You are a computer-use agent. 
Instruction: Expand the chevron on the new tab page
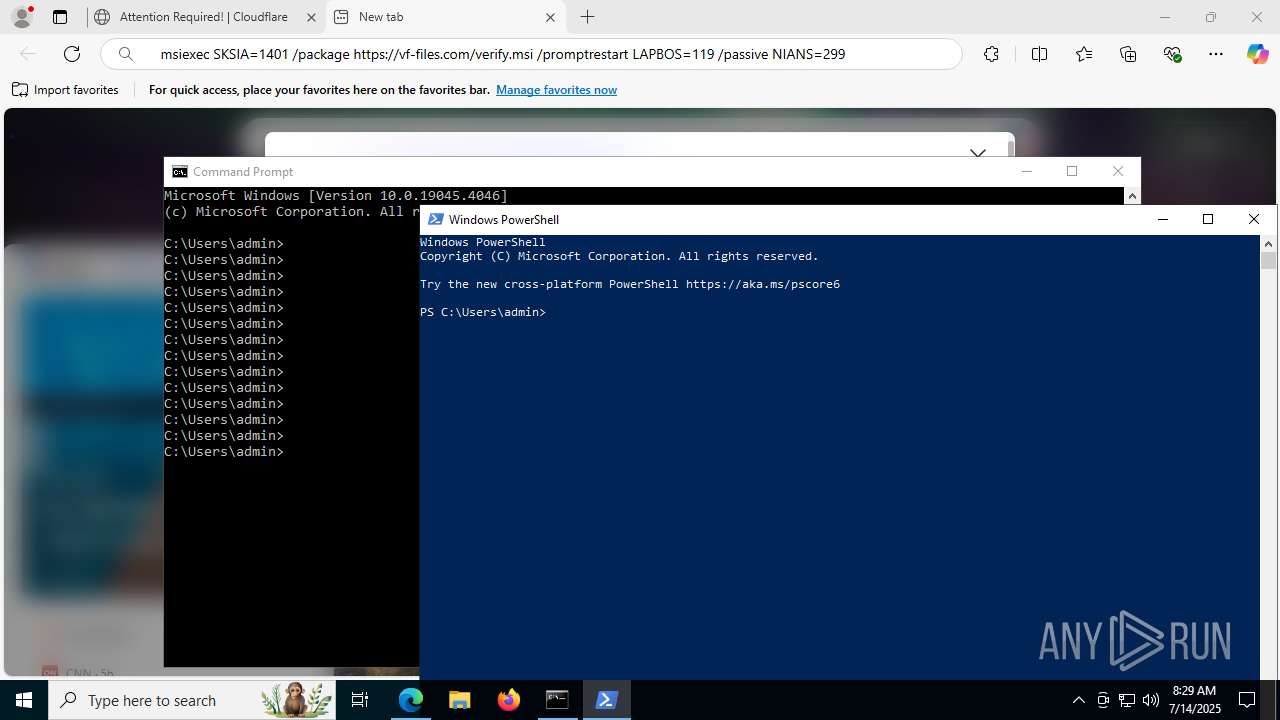pyautogui.click(x=978, y=152)
